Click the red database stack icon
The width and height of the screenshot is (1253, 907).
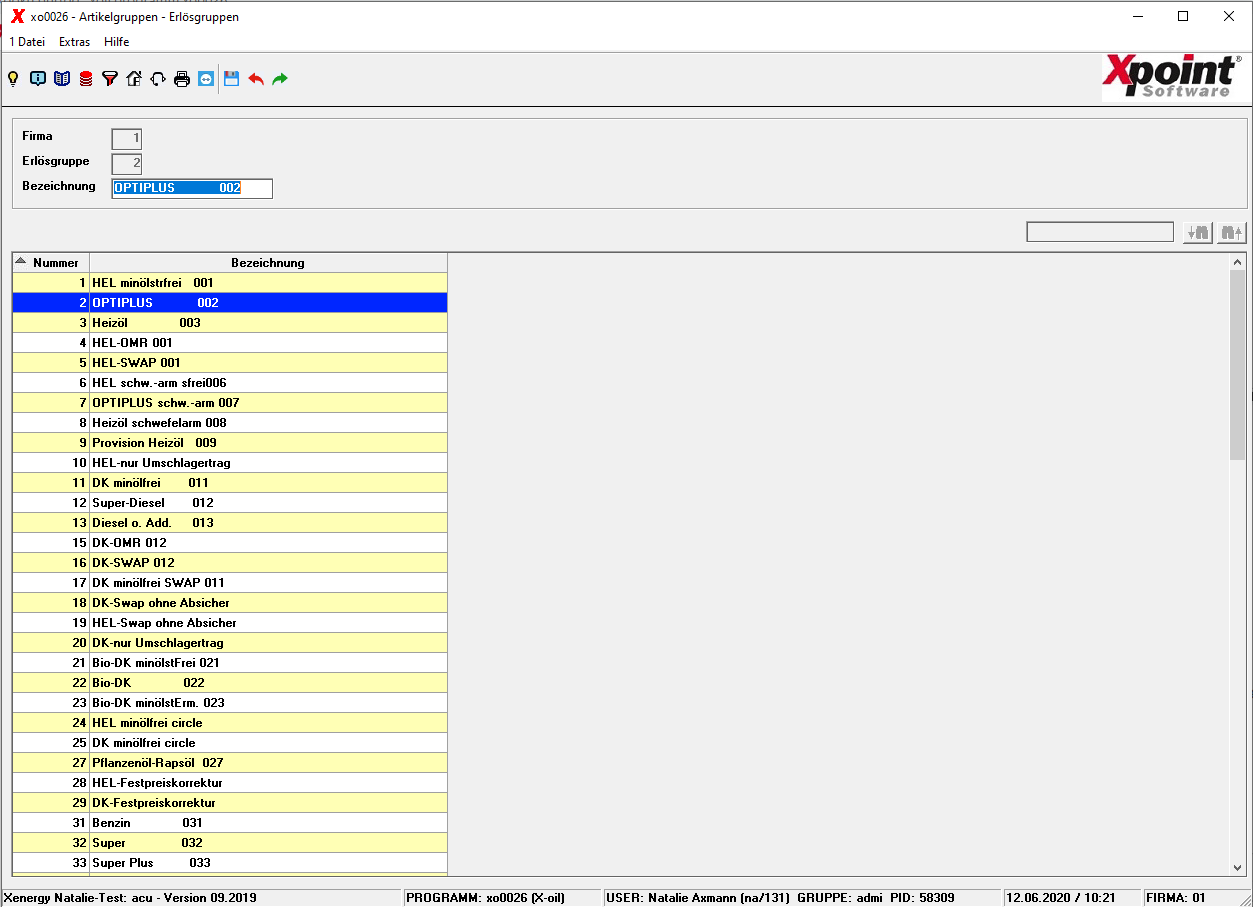click(x=86, y=79)
